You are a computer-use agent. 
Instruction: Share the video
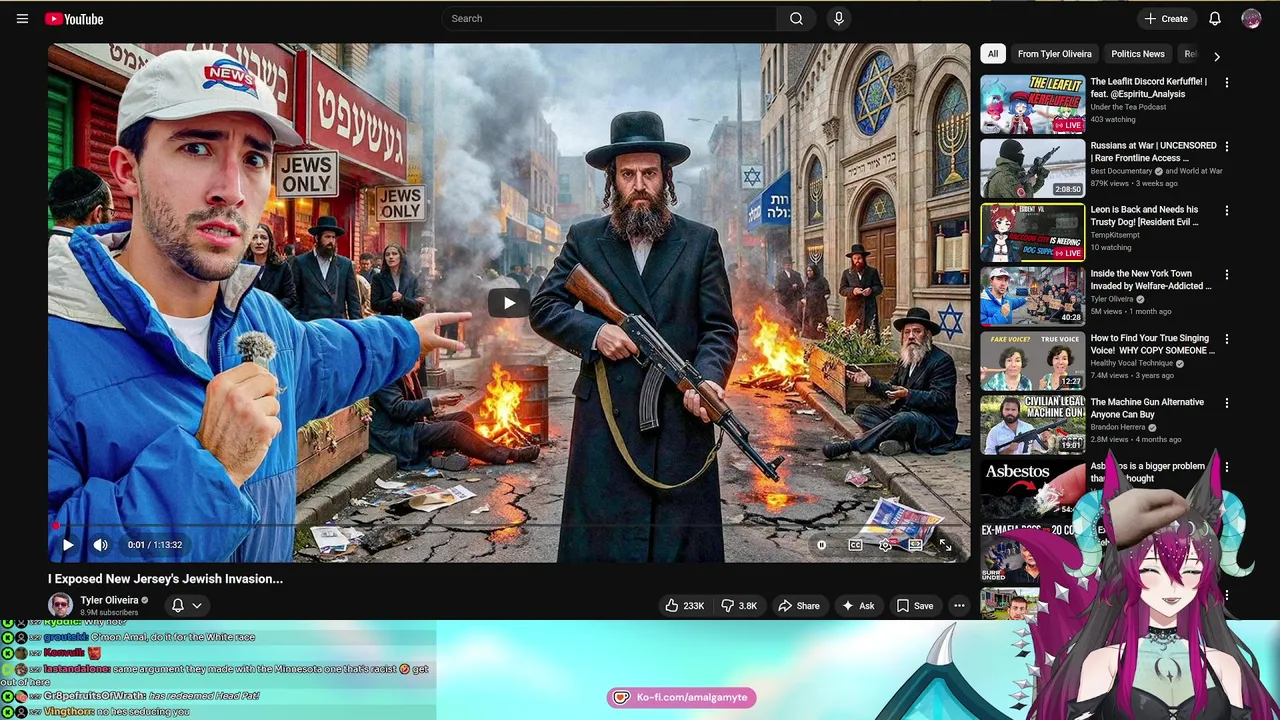point(798,605)
